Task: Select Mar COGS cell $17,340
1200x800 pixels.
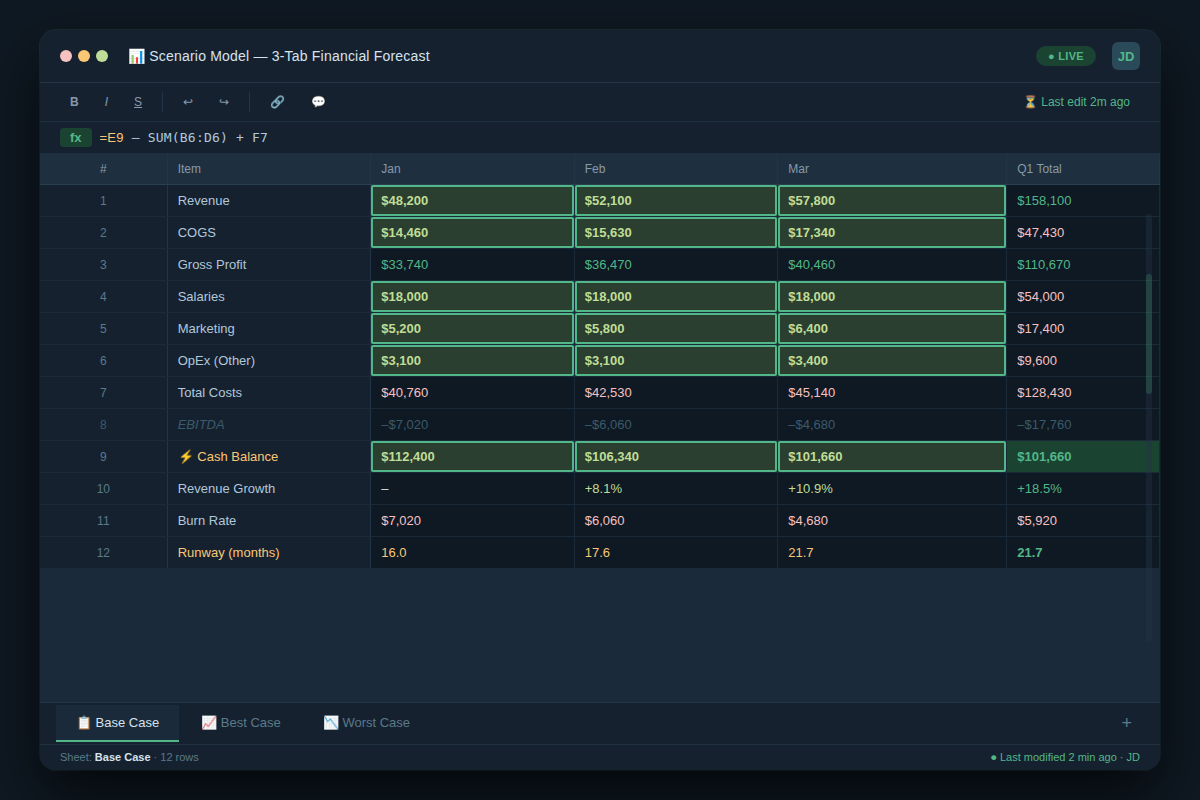Action: point(892,233)
